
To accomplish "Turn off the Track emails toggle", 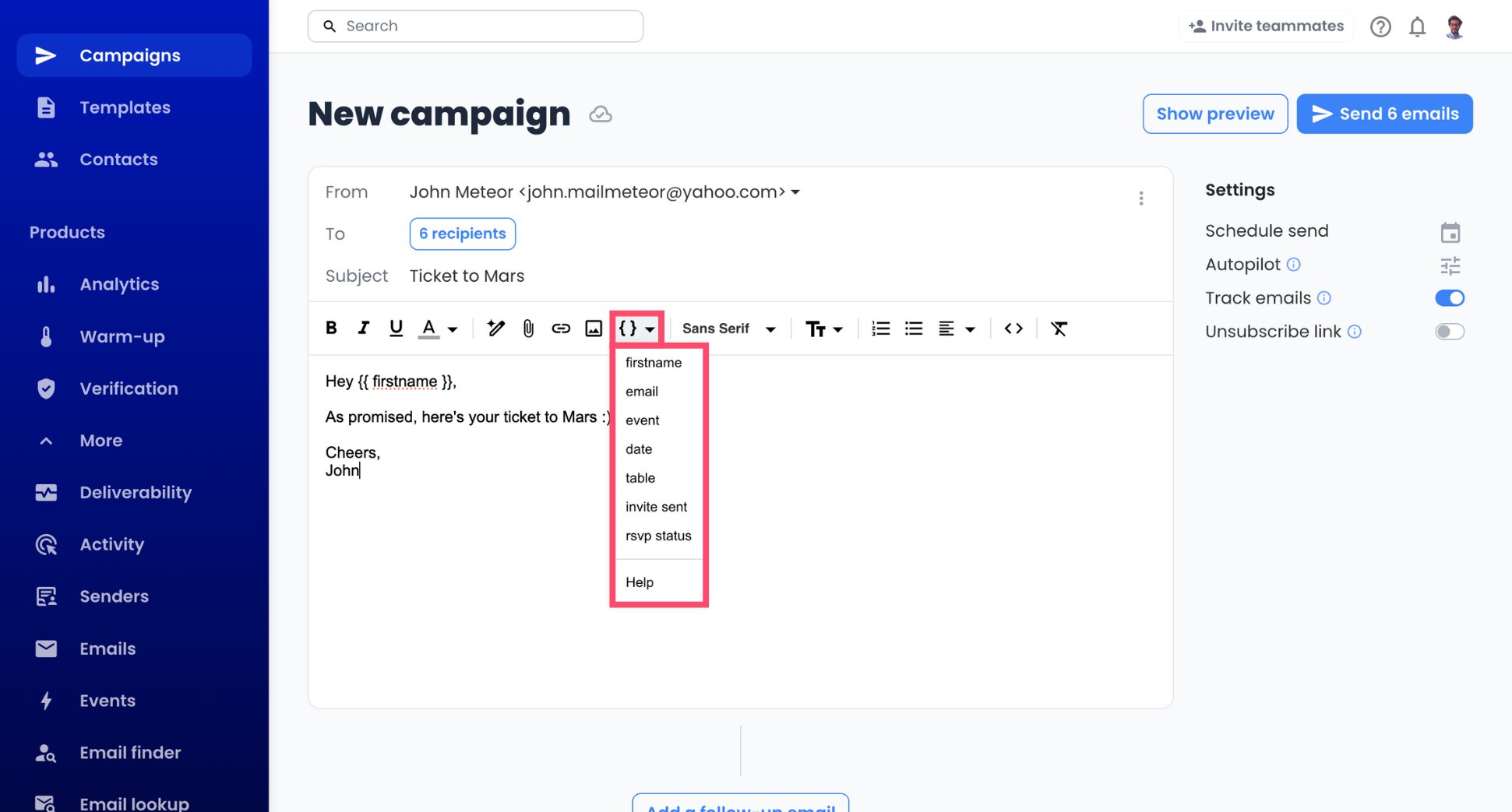I will pos(1450,297).
